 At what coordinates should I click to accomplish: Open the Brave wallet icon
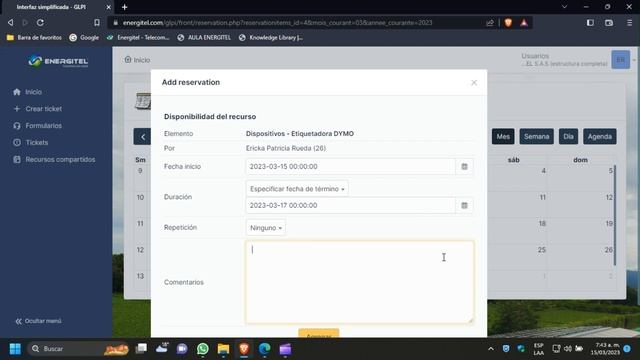(609, 23)
